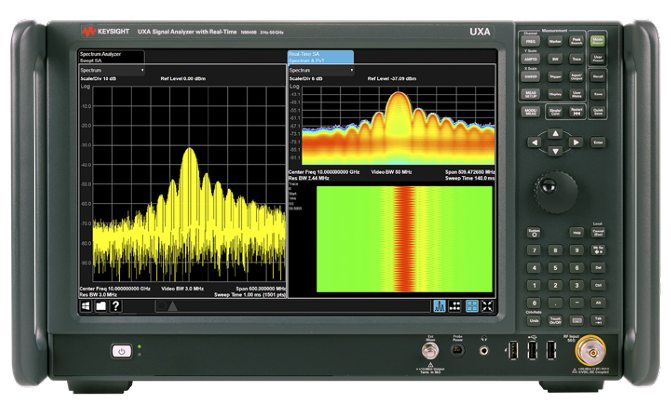Click the User Preset key
Viewport: 671px width, 402px height.
(x=597, y=59)
